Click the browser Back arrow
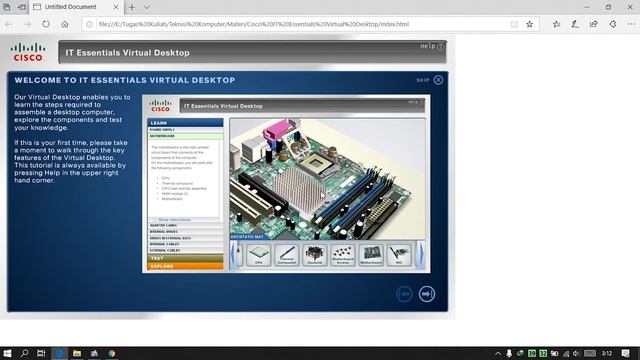This screenshot has height=360, width=640. click(9, 24)
